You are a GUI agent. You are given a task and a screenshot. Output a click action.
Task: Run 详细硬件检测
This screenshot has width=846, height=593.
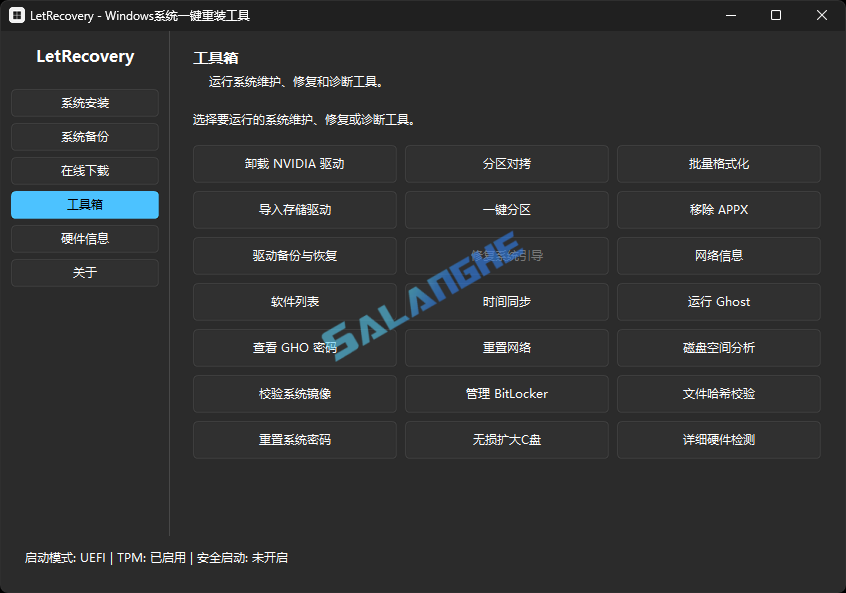click(719, 440)
